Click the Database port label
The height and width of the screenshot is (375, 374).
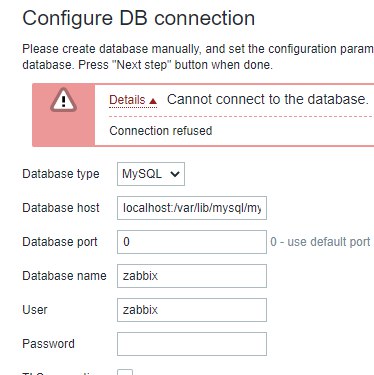click(60, 242)
